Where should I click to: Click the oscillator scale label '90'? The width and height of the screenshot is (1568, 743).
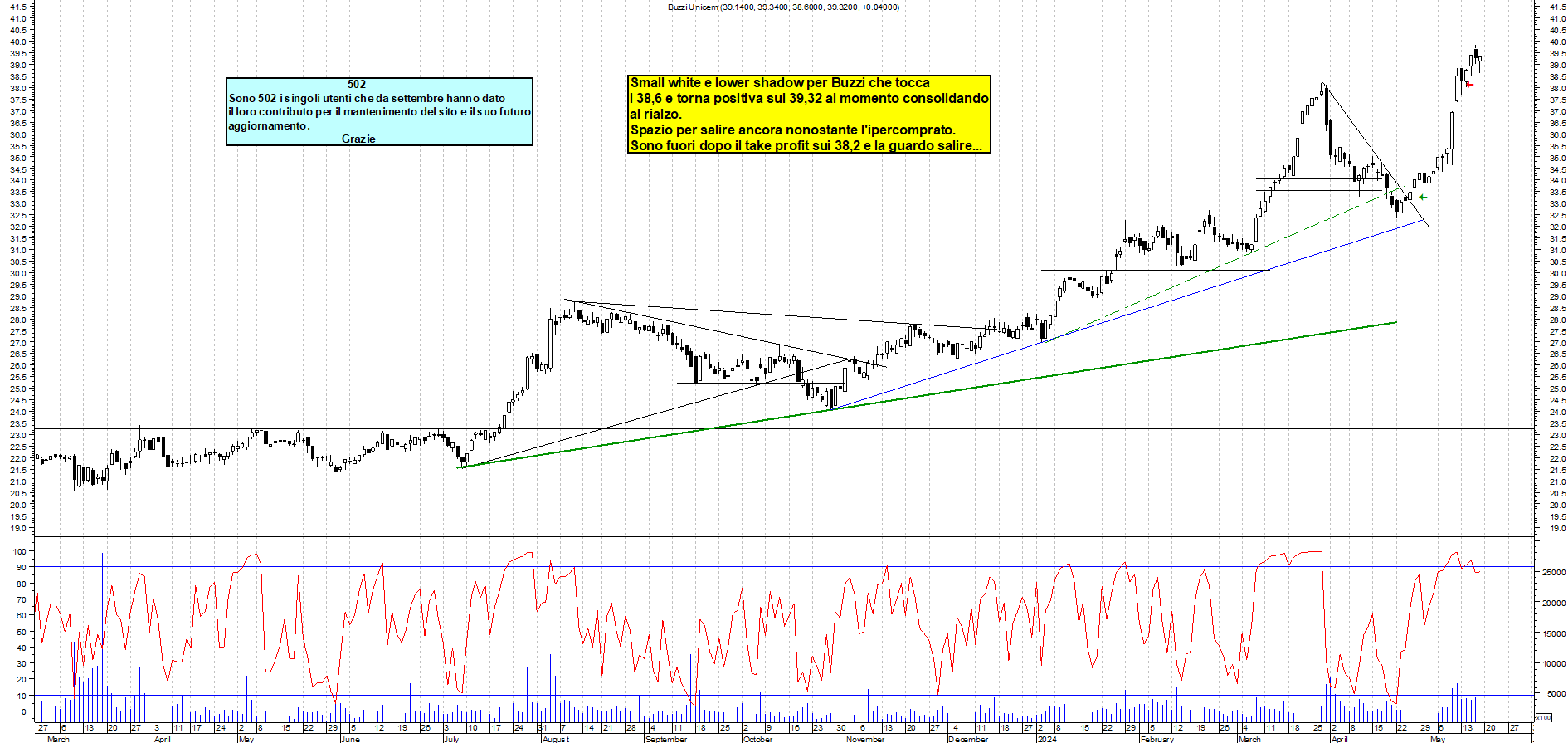click(x=22, y=568)
